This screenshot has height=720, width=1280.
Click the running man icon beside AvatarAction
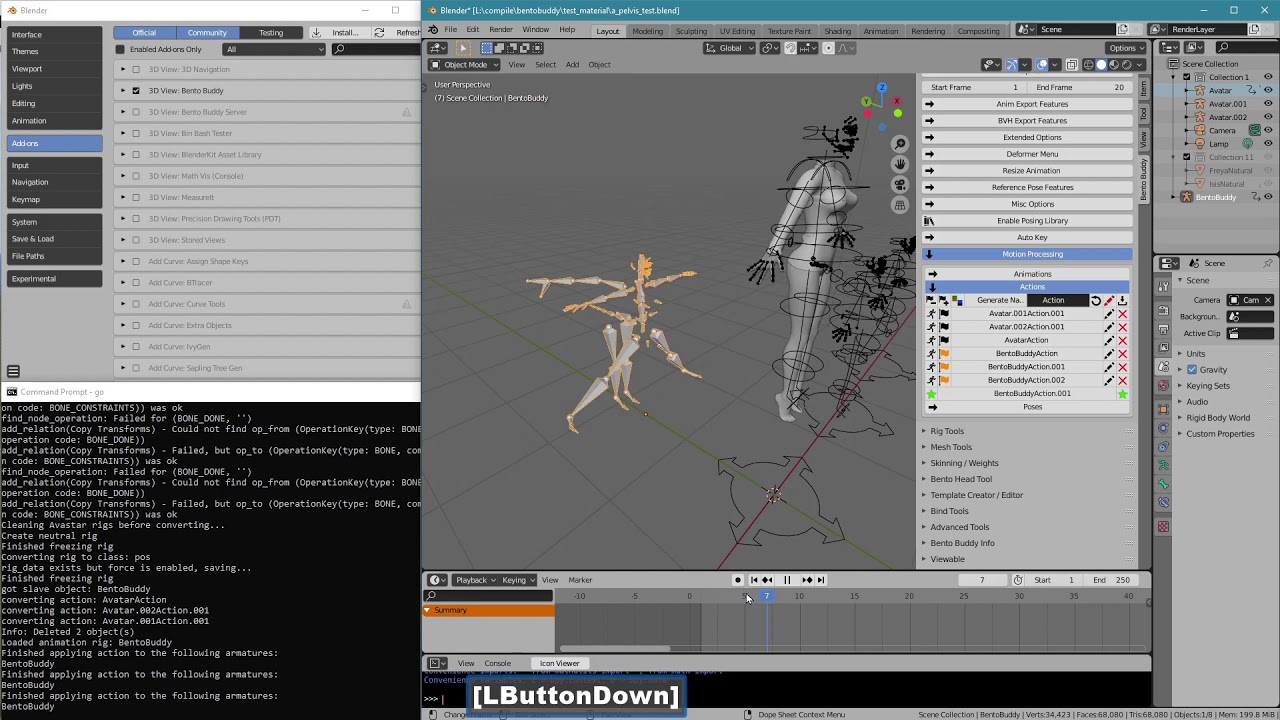coord(932,340)
